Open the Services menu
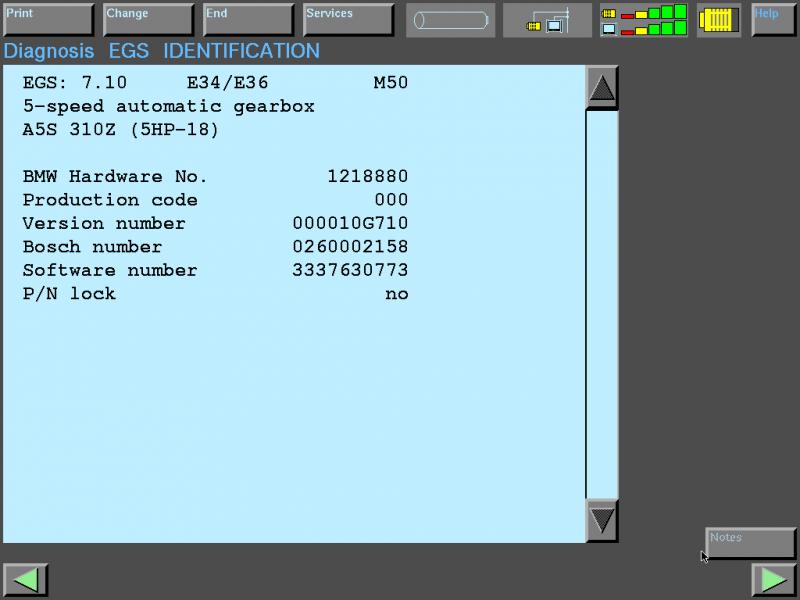Image resolution: width=800 pixels, height=600 pixels. point(348,20)
